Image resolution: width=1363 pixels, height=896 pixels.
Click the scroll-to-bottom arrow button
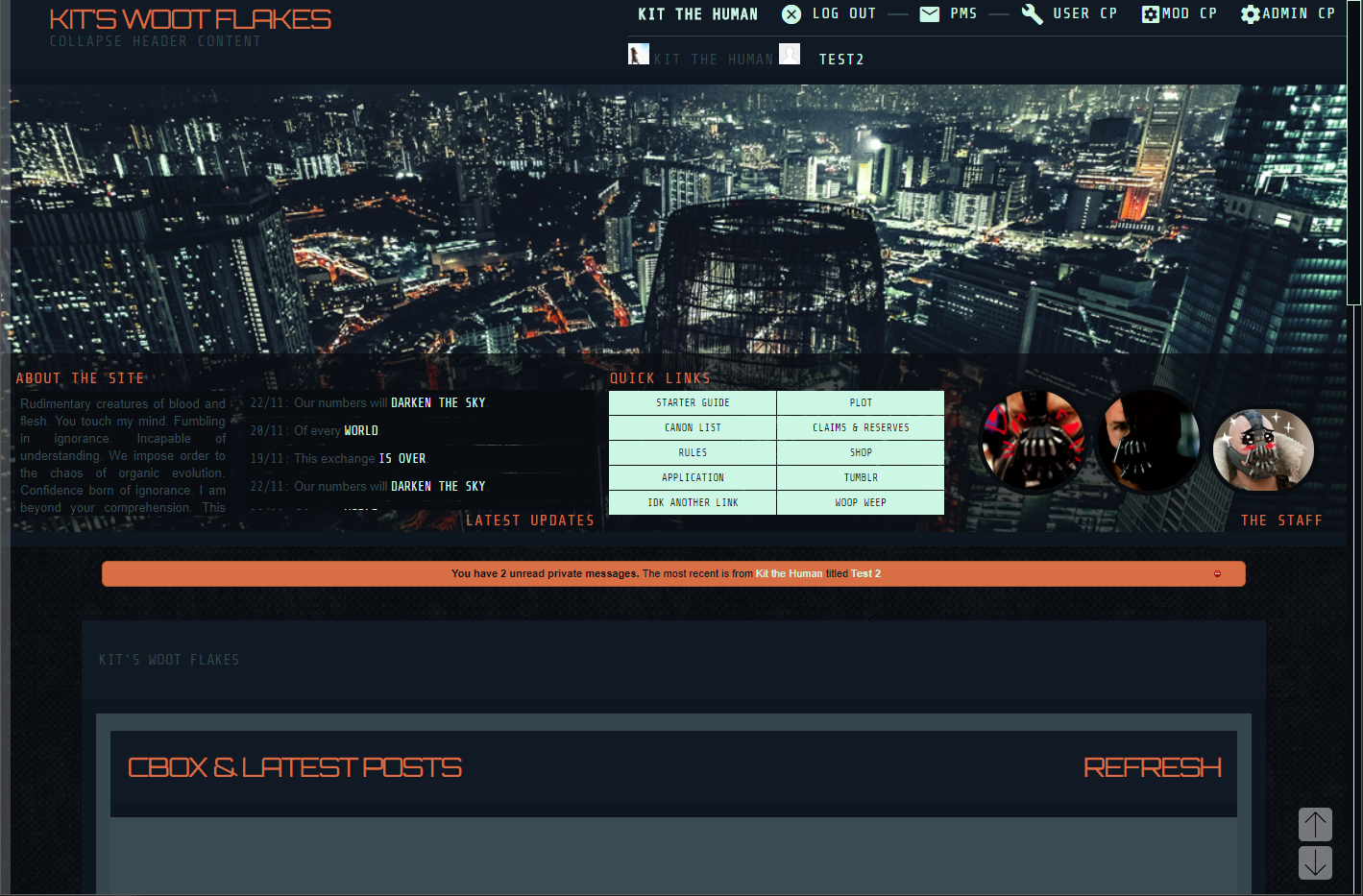(1315, 862)
